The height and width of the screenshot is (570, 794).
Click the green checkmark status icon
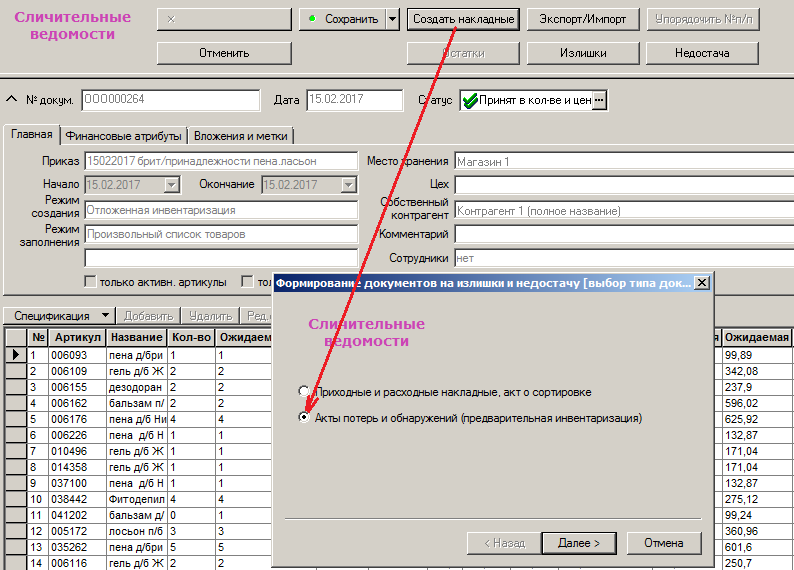pyautogui.click(x=470, y=100)
